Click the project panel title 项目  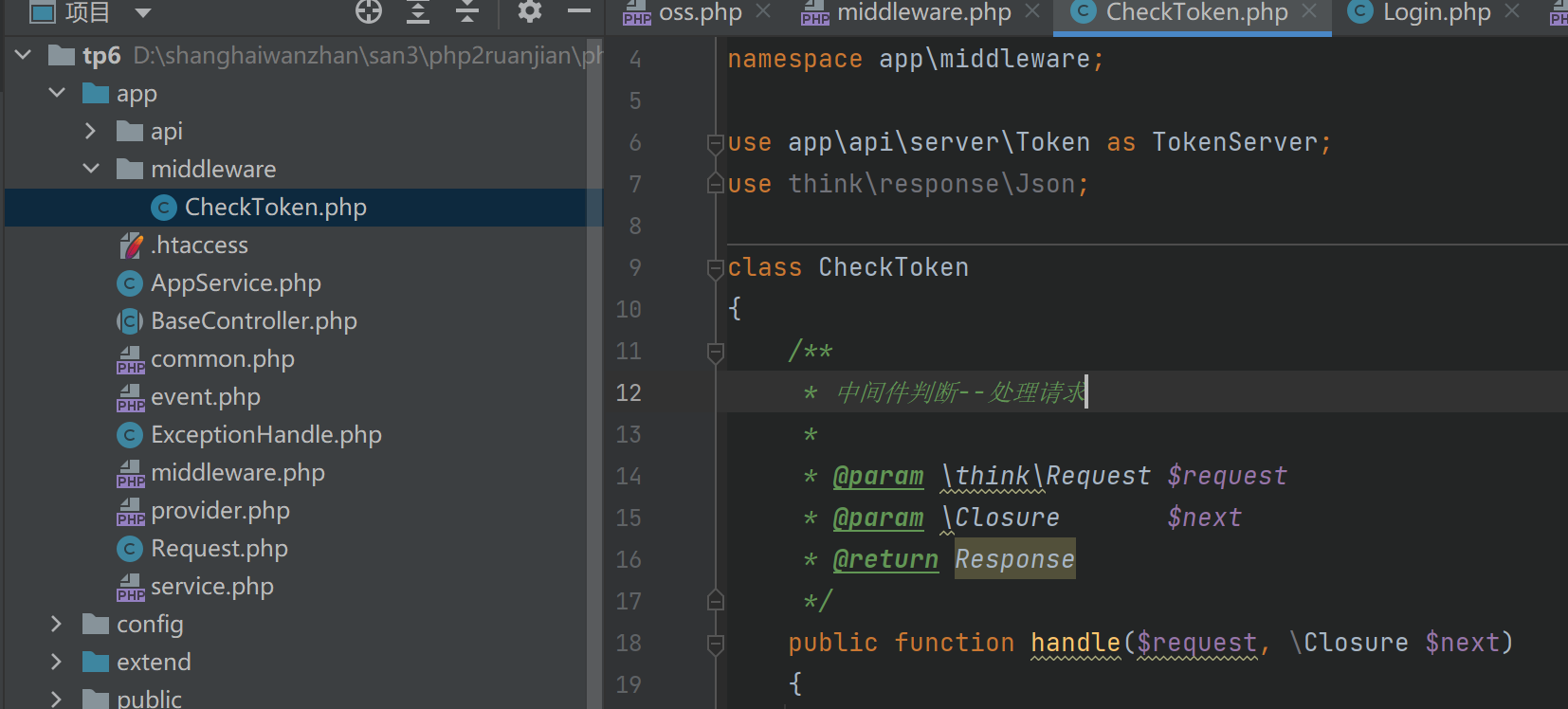pyautogui.click(x=87, y=12)
